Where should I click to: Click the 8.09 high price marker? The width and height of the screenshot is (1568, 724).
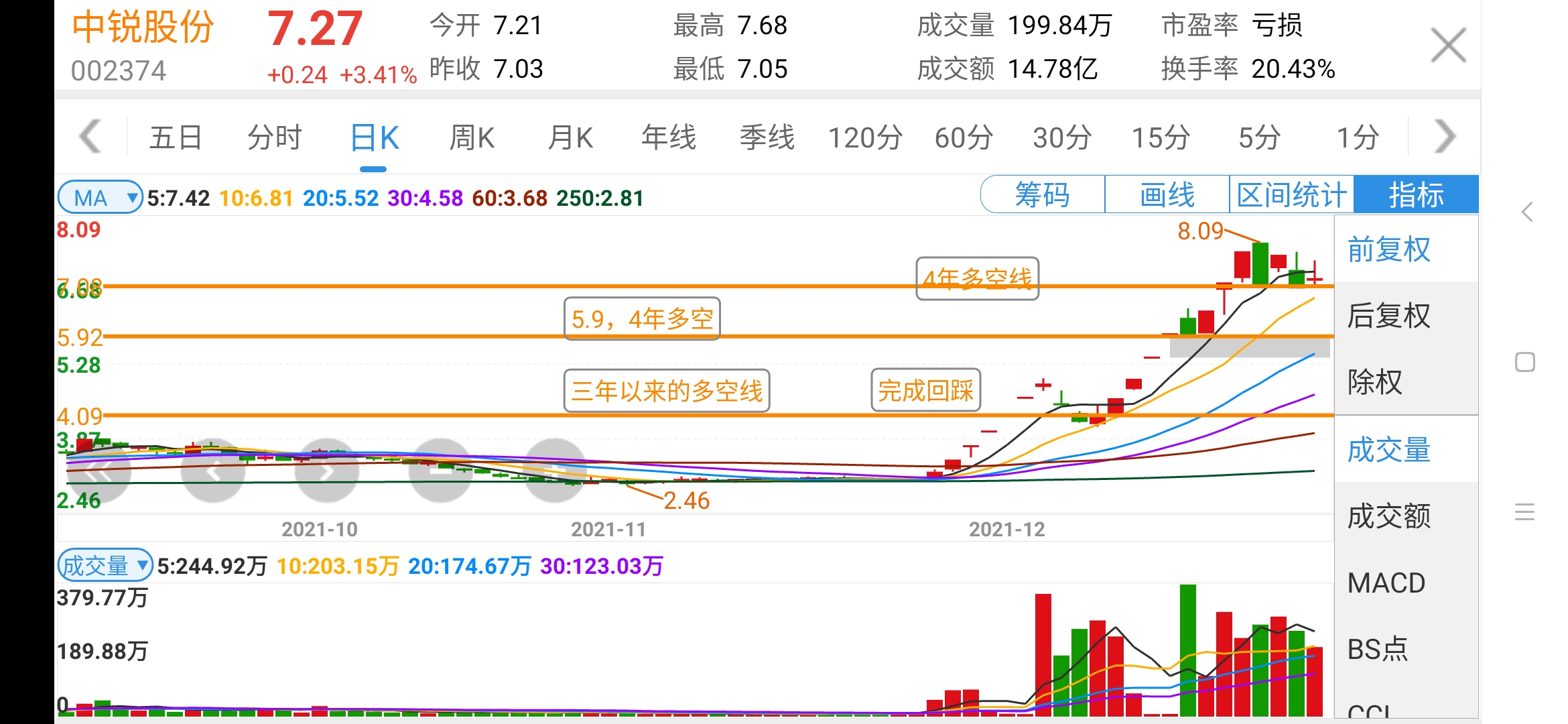(x=1201, y=231)
